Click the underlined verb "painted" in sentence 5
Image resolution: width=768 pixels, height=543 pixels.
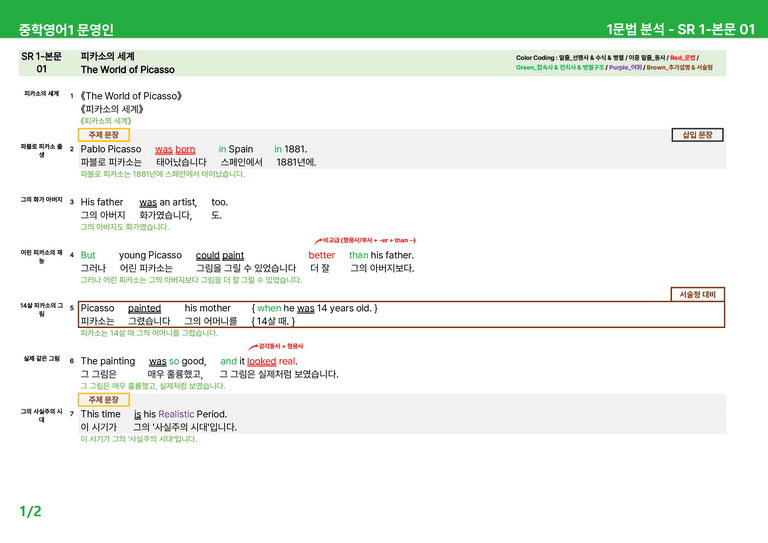pos(144,308)
